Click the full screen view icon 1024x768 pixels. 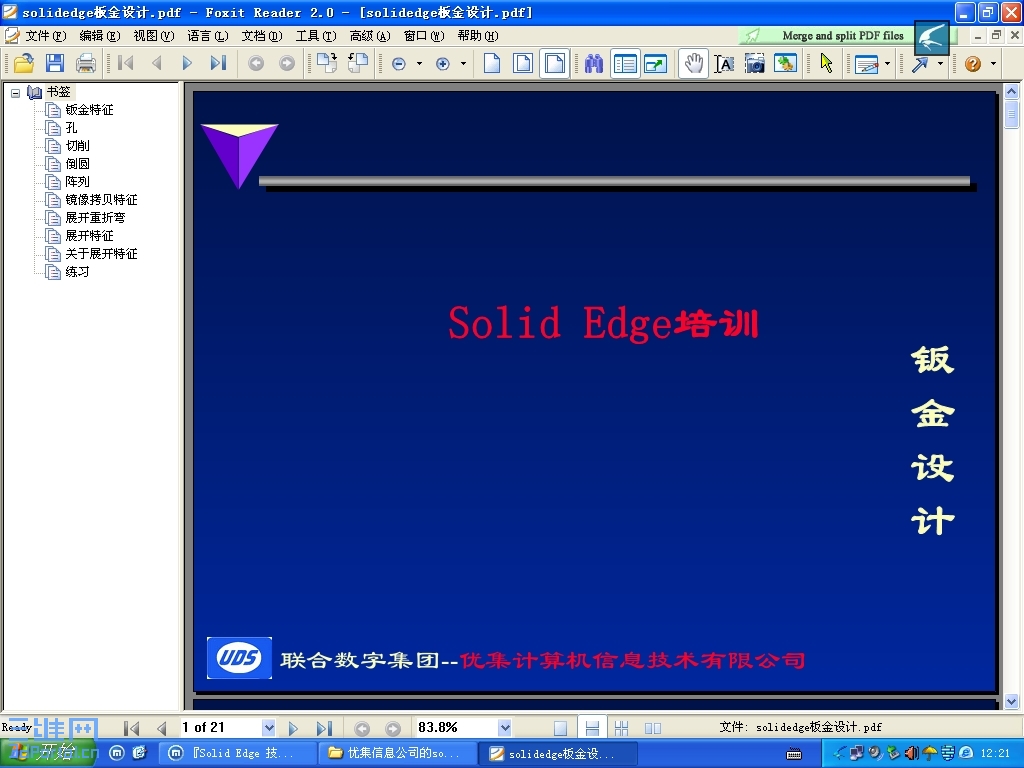[656, 63]
